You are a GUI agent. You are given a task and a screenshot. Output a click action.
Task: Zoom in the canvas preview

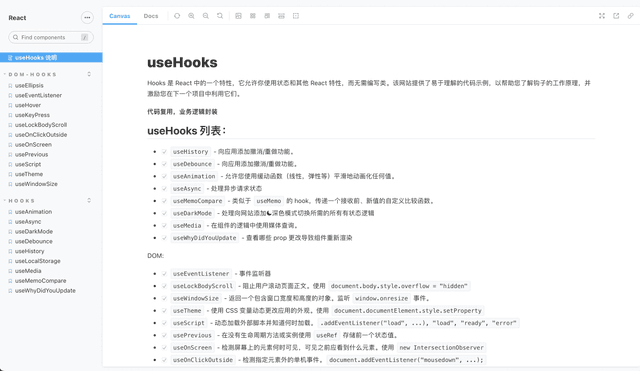coord(191,16)
